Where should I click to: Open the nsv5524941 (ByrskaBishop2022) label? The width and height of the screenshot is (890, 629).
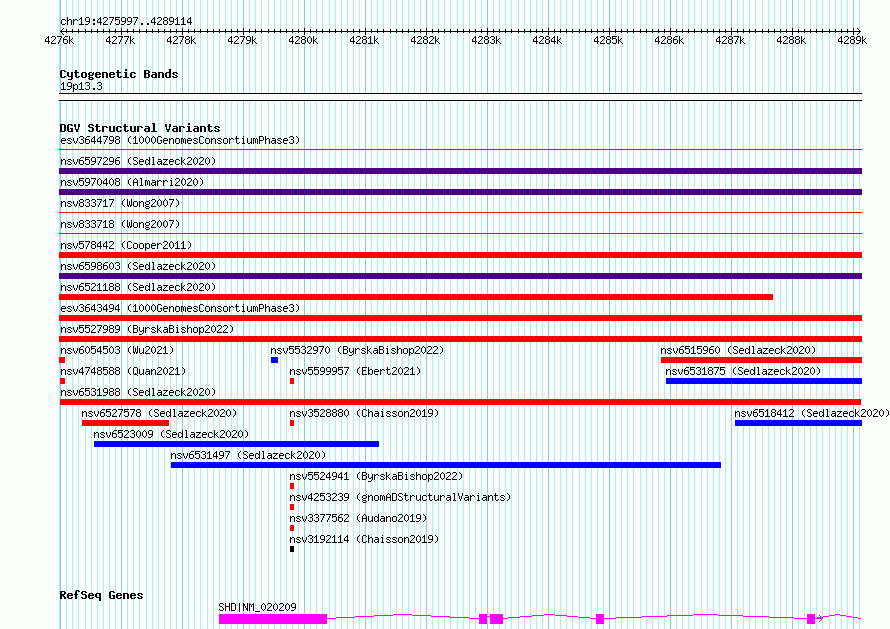376,476
